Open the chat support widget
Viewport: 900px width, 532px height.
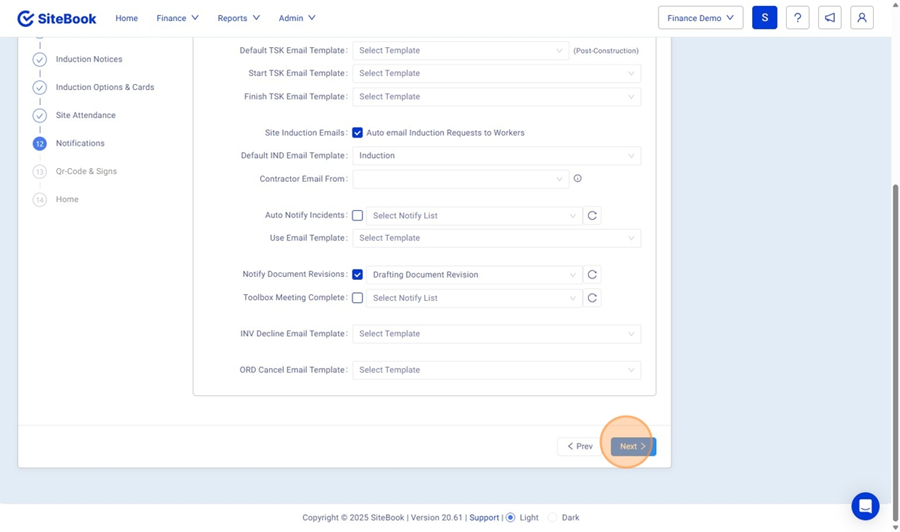click(865, 506)
